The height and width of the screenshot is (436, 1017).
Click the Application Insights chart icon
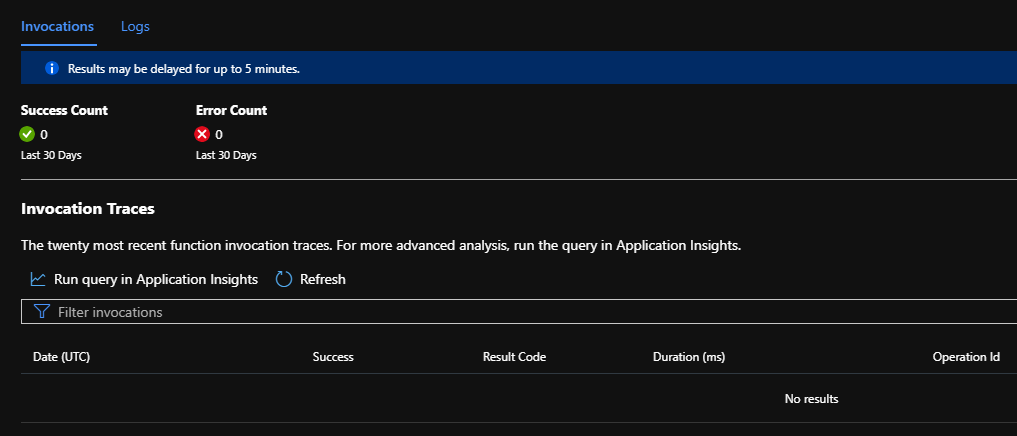pyautogui.click(x=38, y=280)
